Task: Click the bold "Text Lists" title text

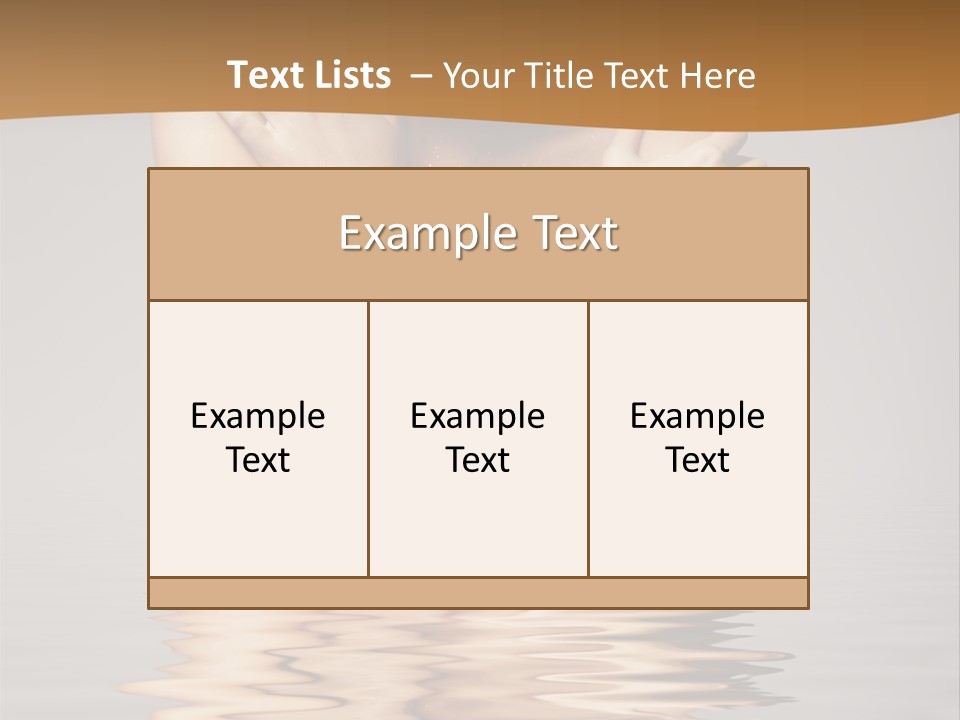Action: [309, 75]
